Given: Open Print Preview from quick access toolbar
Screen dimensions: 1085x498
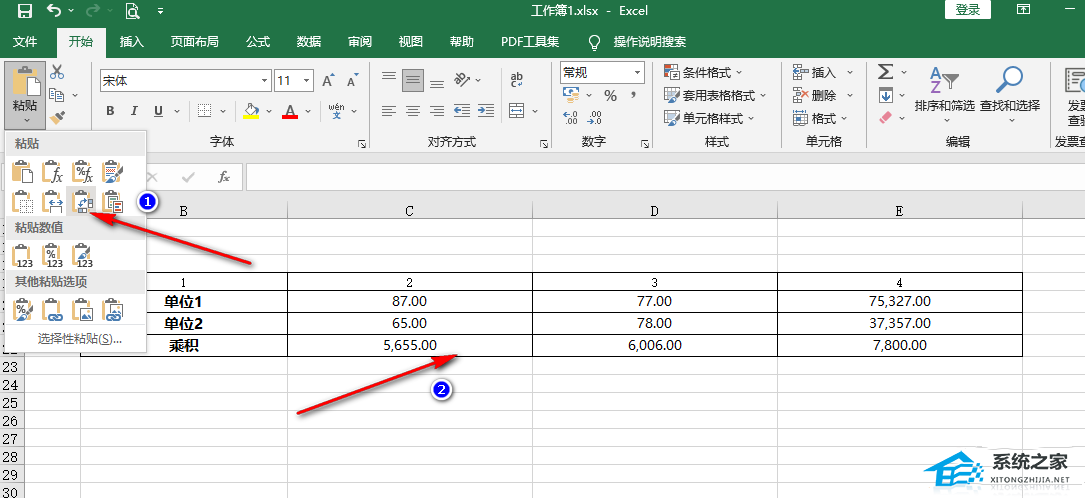Looking at the screenshot, I should click(x=131, y=10).
